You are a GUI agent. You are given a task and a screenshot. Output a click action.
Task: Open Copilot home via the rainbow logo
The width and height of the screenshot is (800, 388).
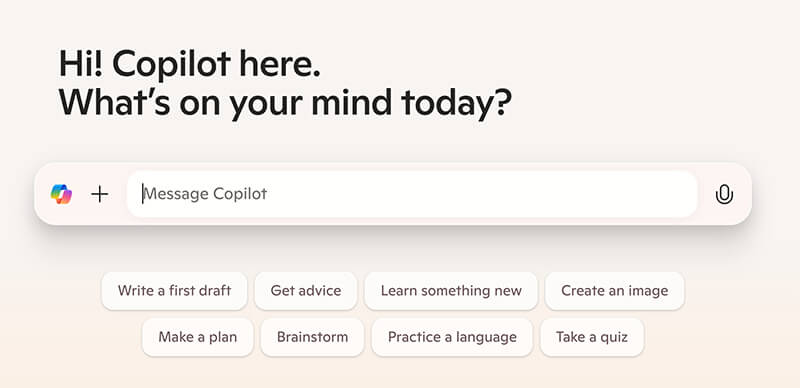[61, 194]
